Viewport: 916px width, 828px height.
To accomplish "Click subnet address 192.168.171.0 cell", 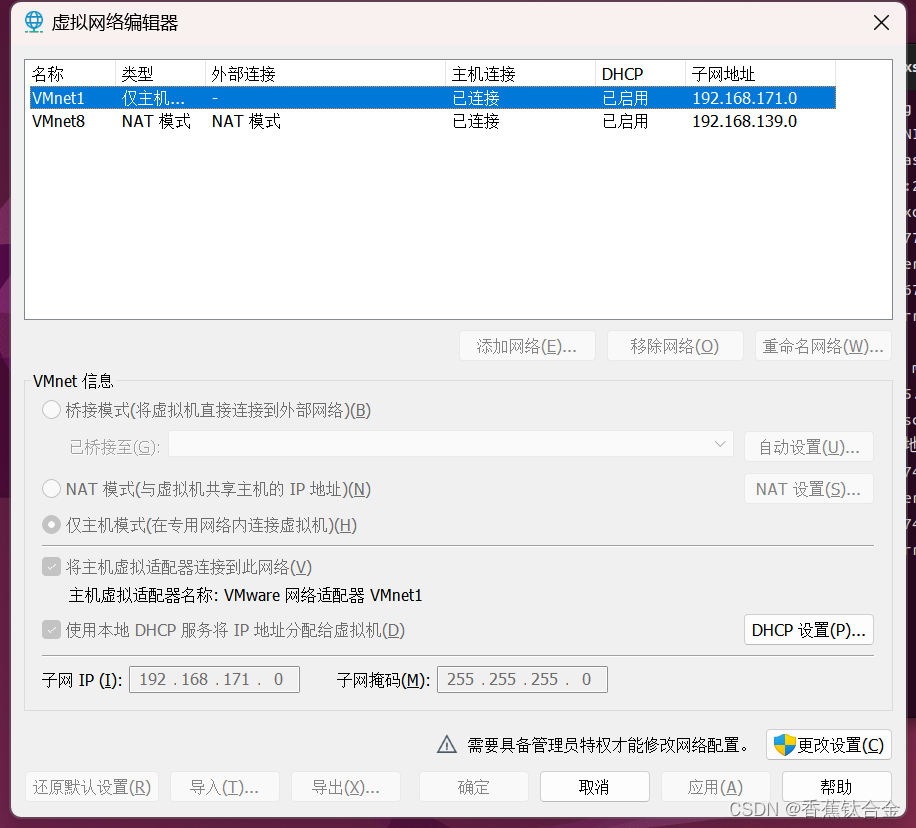I will (x=744, y=98).
